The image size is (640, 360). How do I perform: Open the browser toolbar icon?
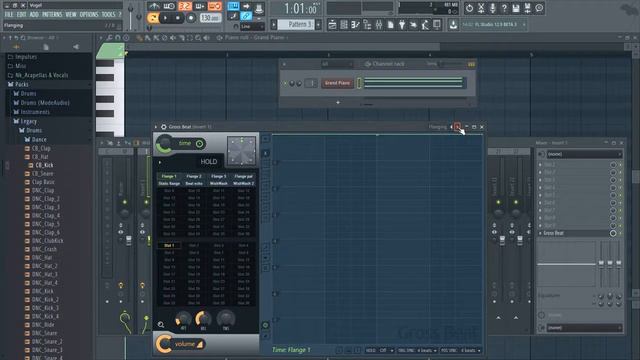[x=367, y=25]
